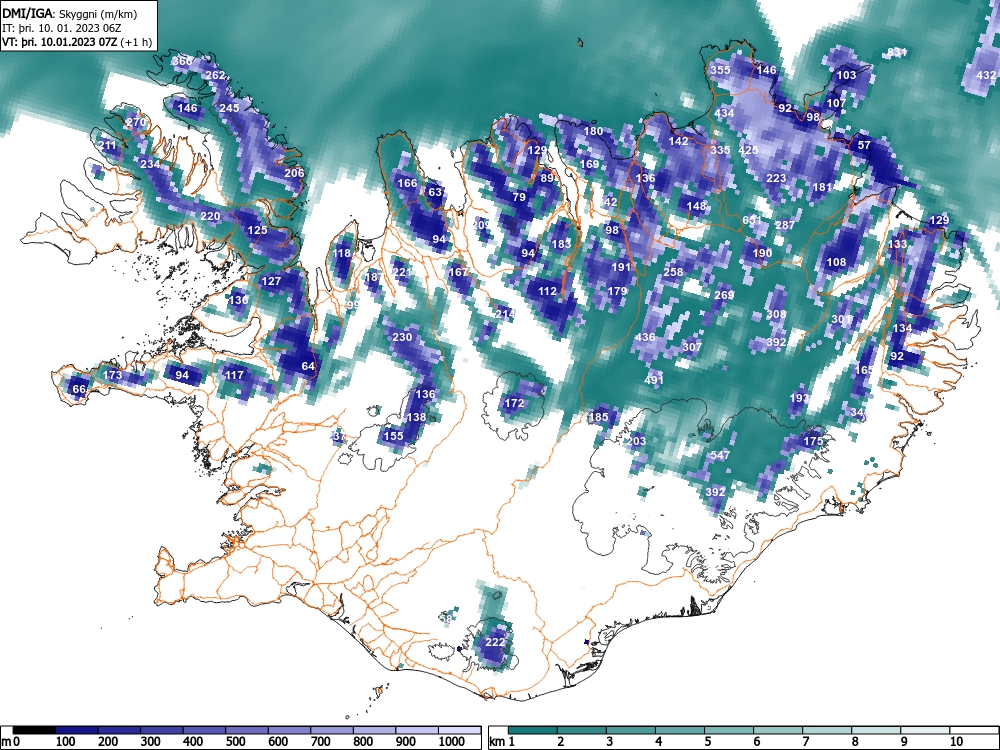Click the visibility value '173'
Screen dimensions: 1000x750
[112, 375]
